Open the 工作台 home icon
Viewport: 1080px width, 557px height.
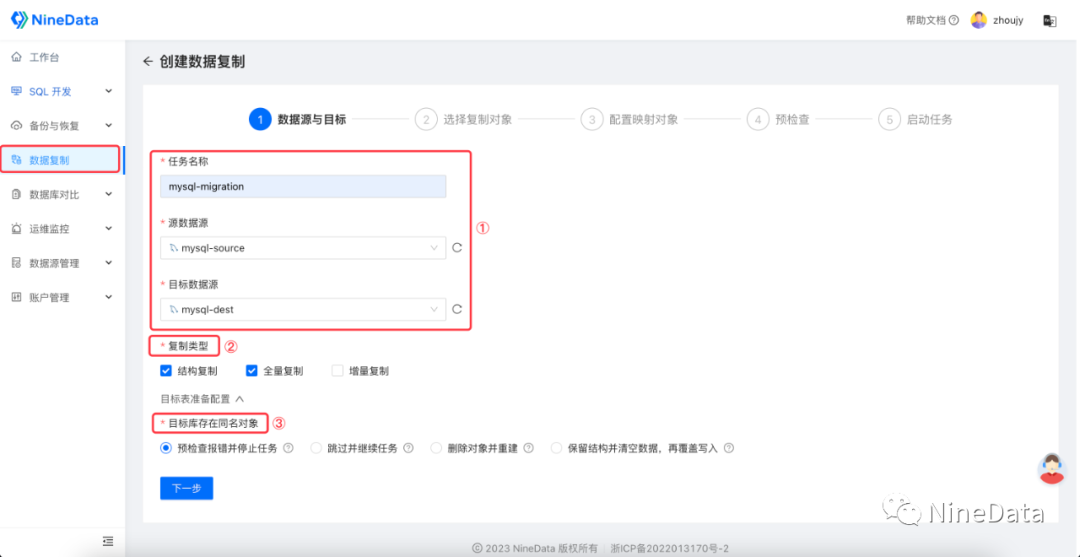click(x=17, y=56)
